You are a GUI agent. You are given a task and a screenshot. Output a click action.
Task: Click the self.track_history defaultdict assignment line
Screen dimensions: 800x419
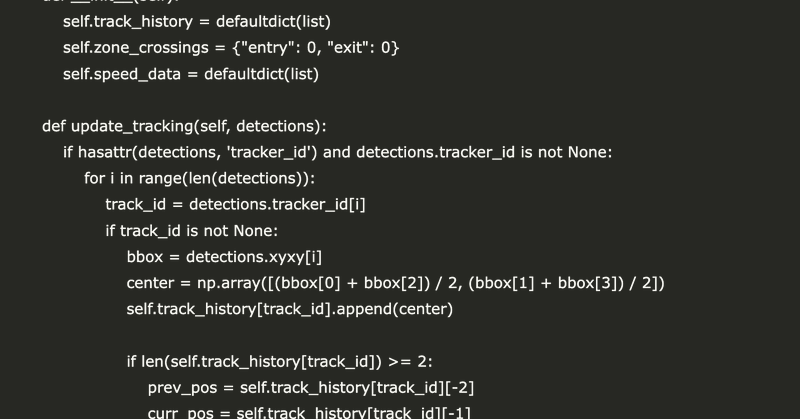click(x=196, y=21)
